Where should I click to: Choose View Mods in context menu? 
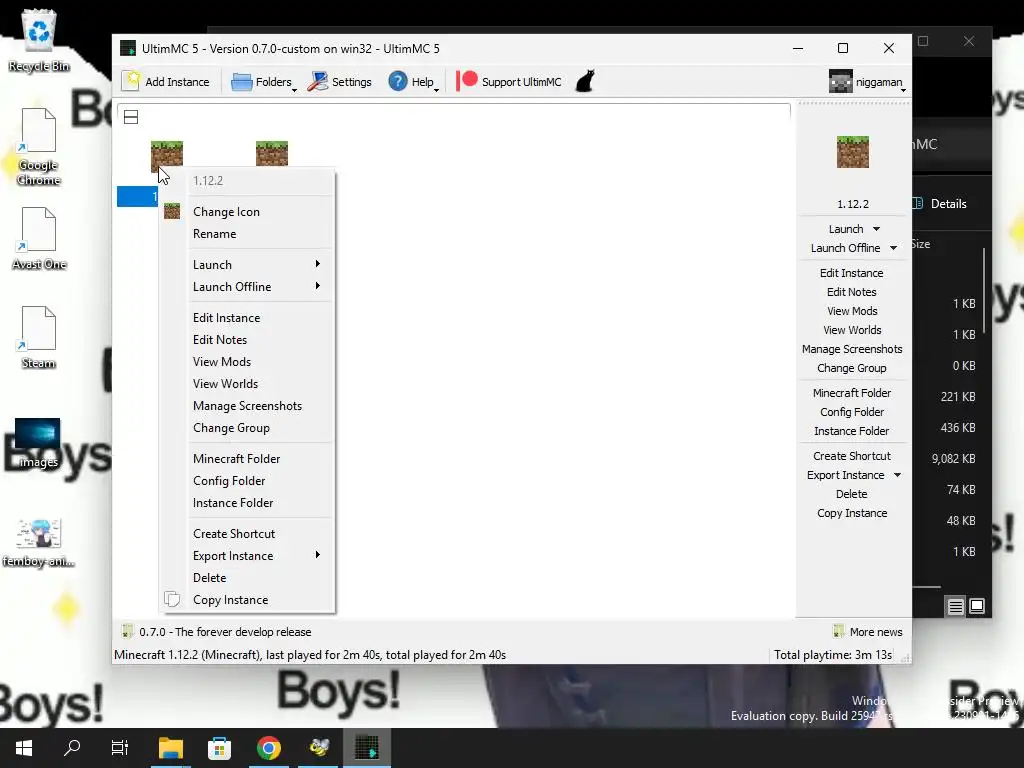pos(222,362)
